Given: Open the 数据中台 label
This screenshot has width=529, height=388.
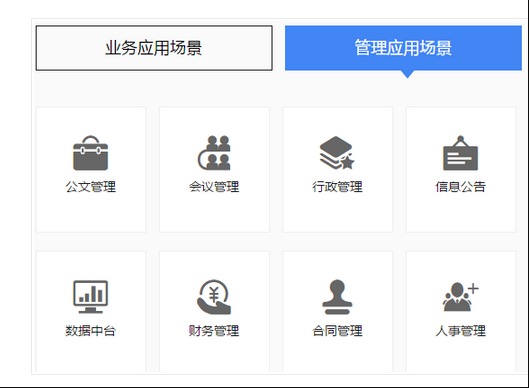Looking at the screenshot, I should coord(91,331).
